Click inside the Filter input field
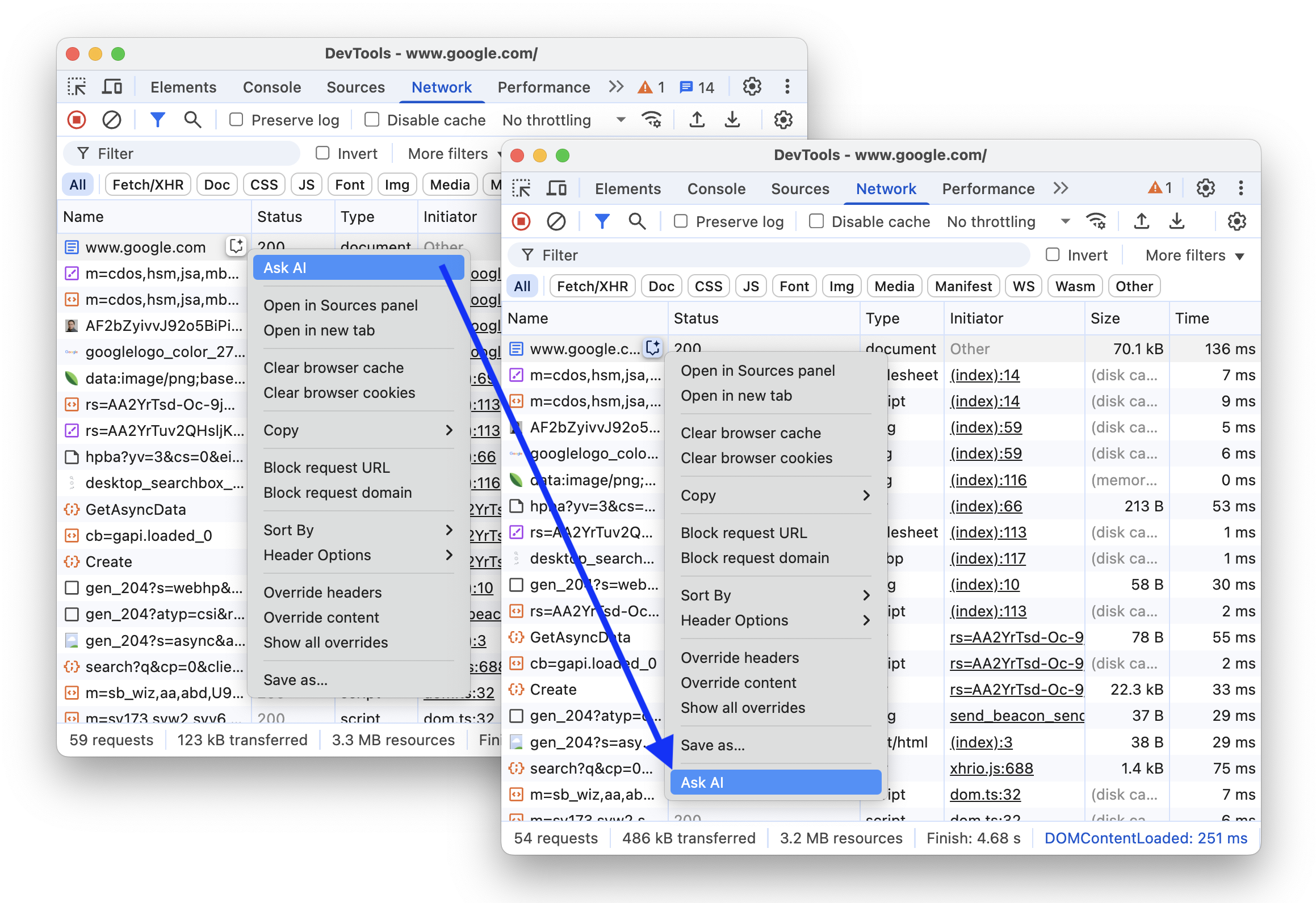 click(766, 255)
